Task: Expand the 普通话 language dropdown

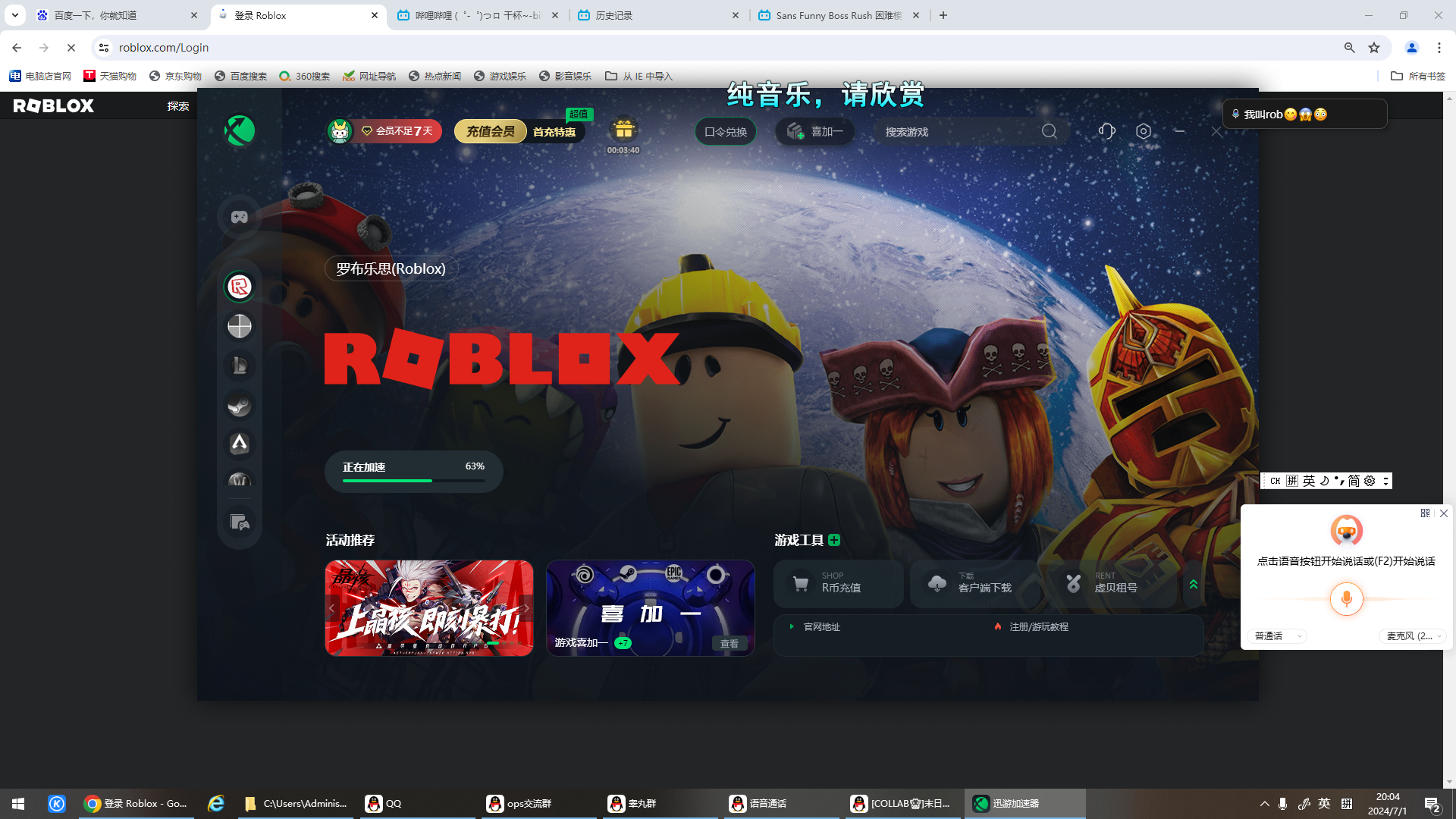Action: [x=1277, y=636]
